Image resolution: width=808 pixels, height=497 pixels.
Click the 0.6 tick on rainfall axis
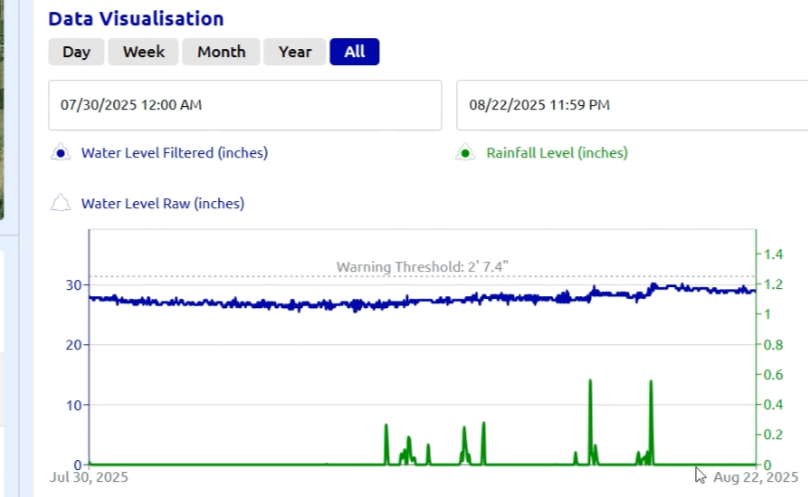coord(773,375)
